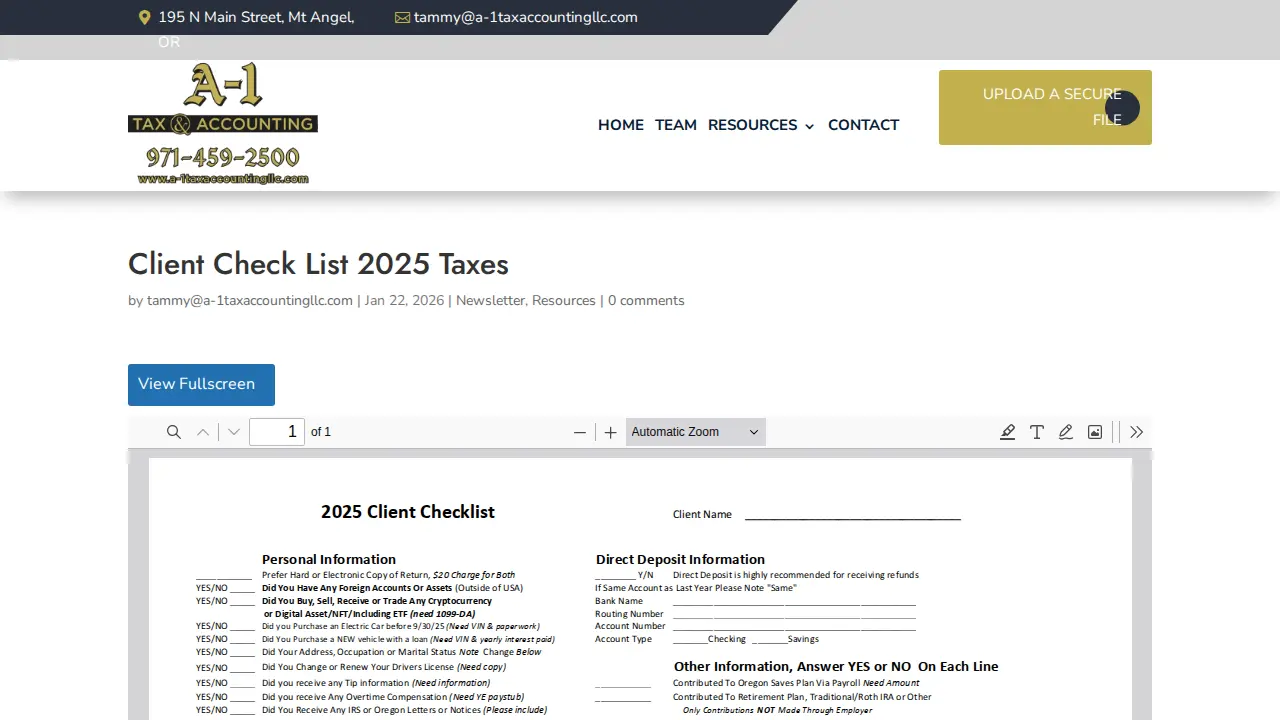Viewport: 1280px width, 720px height.
Task: Click the View Fullscreen button
Action: tap(201, 384)
